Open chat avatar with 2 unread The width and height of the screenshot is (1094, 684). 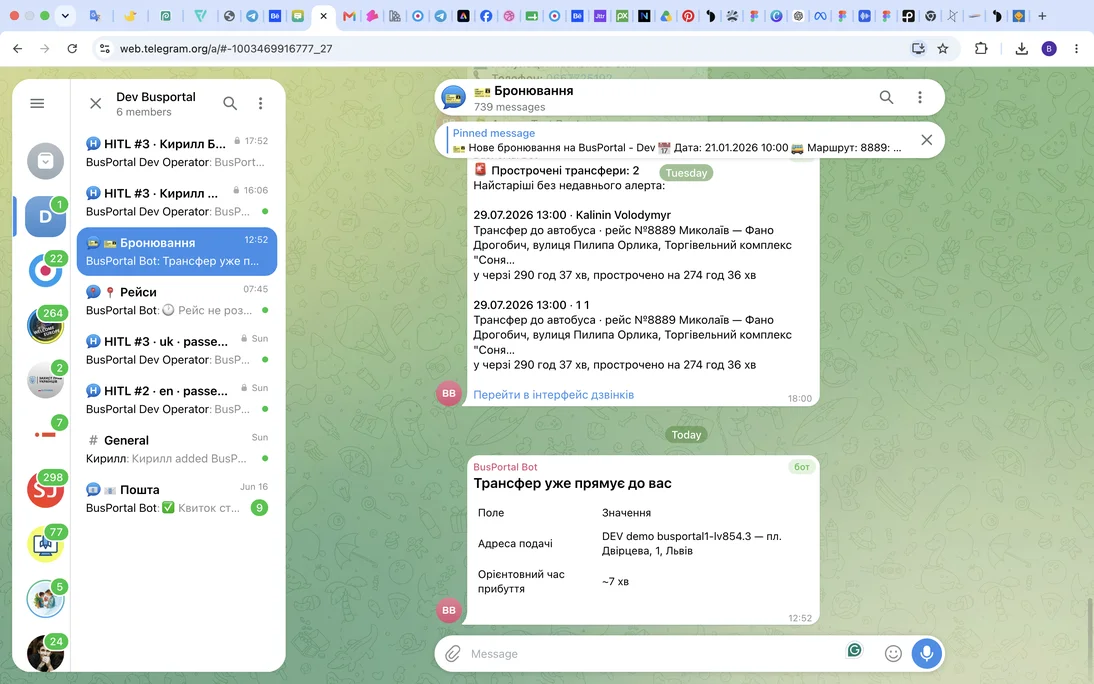pos(45,380)
